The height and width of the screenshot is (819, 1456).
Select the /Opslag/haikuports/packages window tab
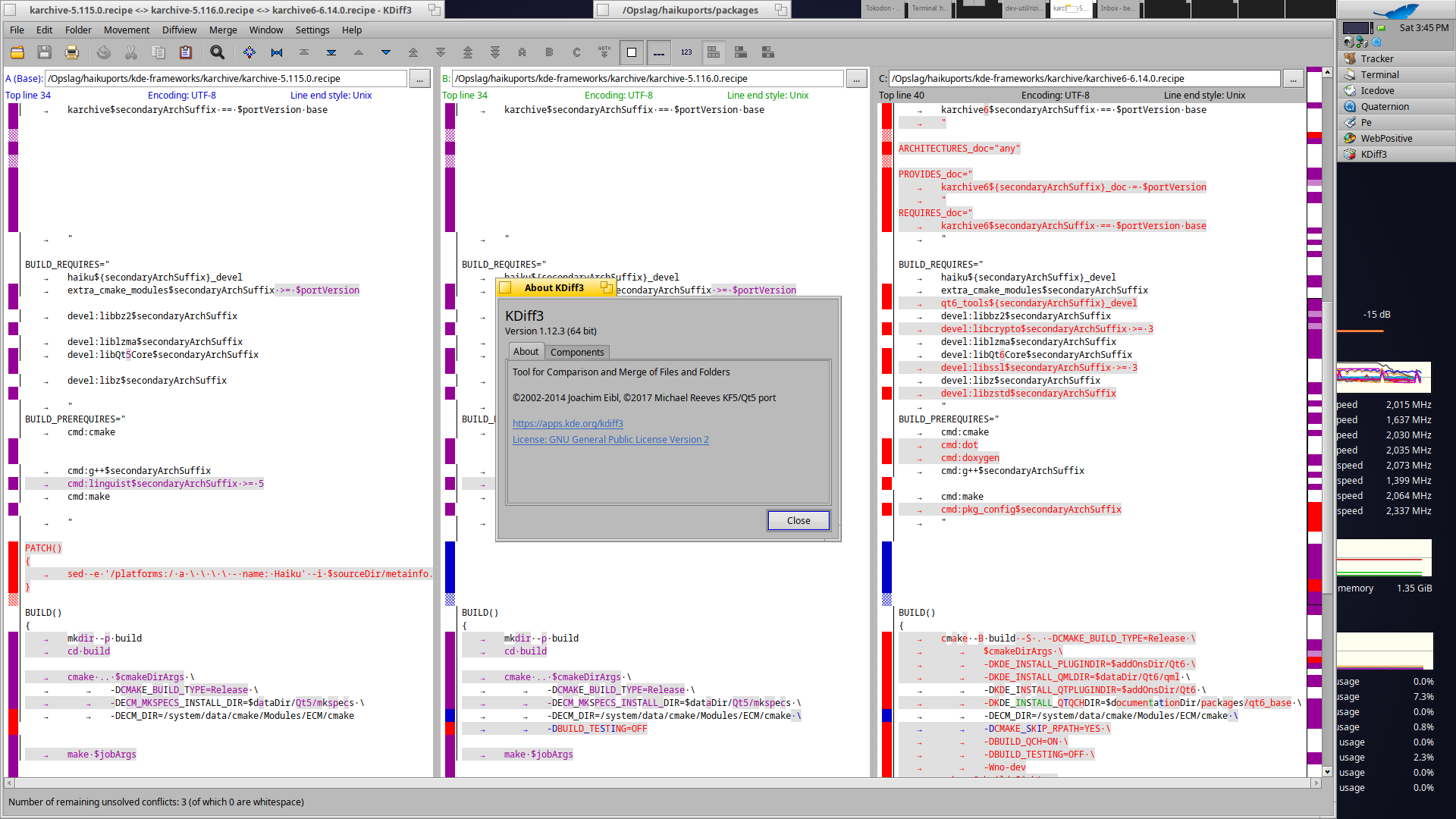690,10
